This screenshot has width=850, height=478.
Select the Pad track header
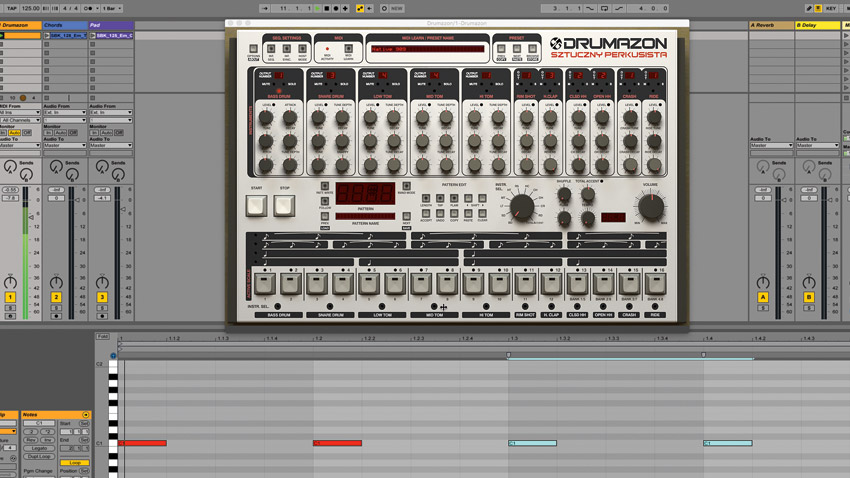[x=111, y=25]
